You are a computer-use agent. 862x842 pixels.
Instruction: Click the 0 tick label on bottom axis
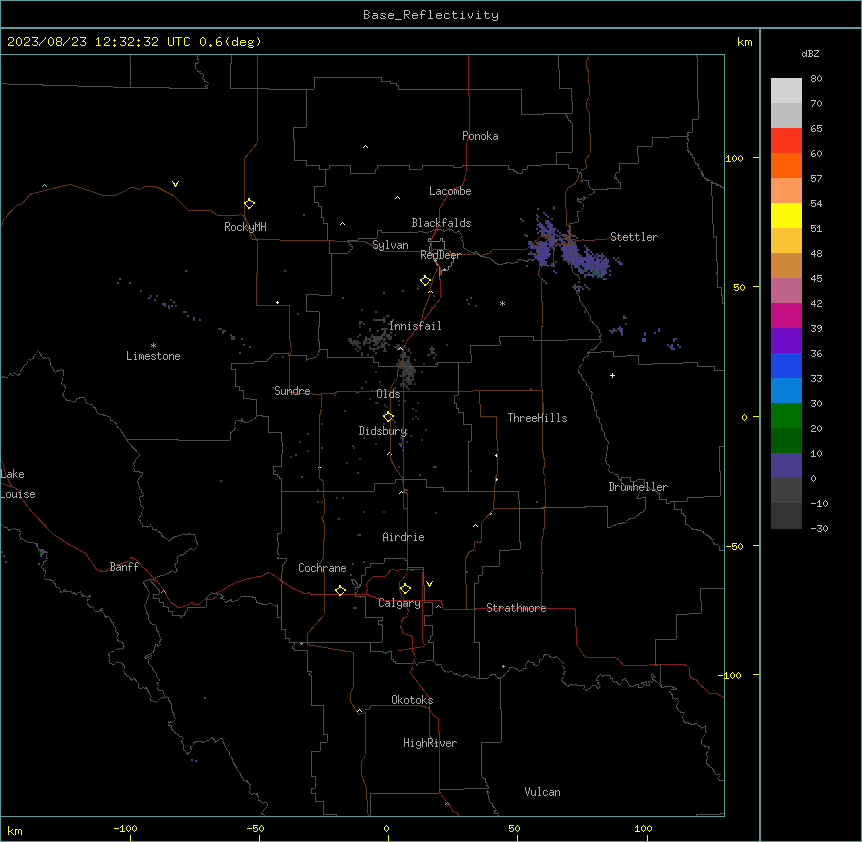[x=386, y=828]
